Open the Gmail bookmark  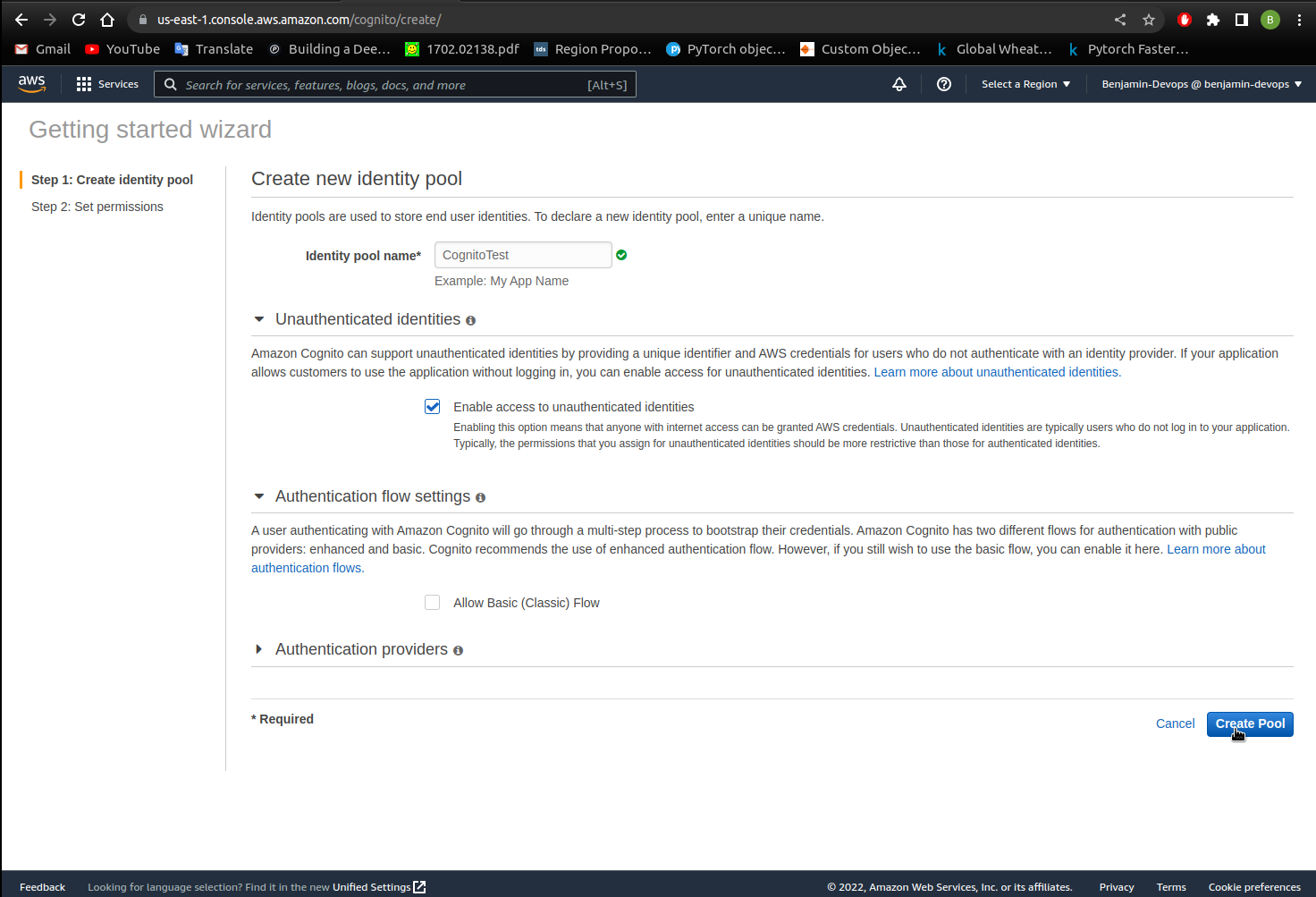coord(43,49)
